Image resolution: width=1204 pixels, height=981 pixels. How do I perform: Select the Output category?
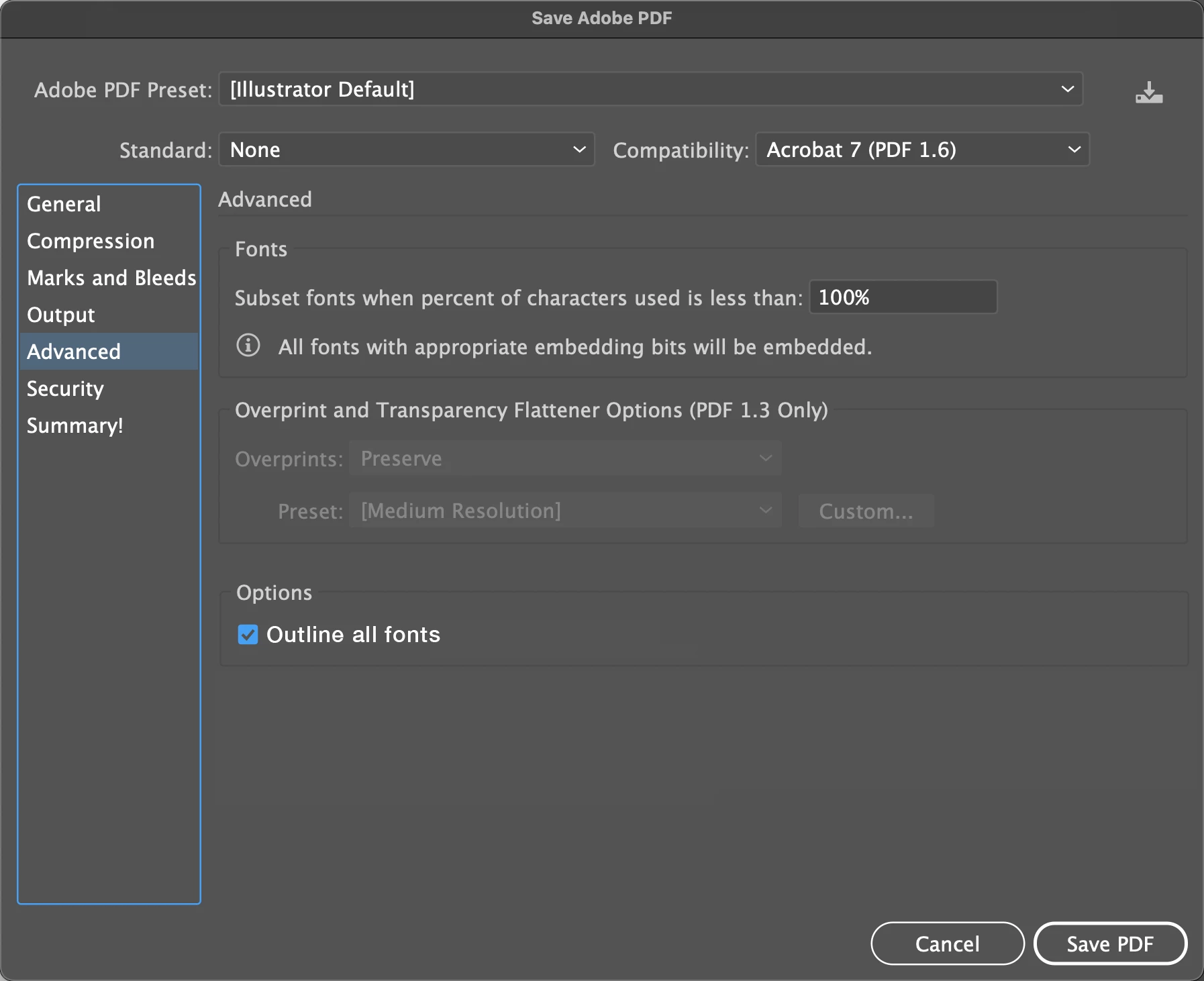tap(109, 315)
